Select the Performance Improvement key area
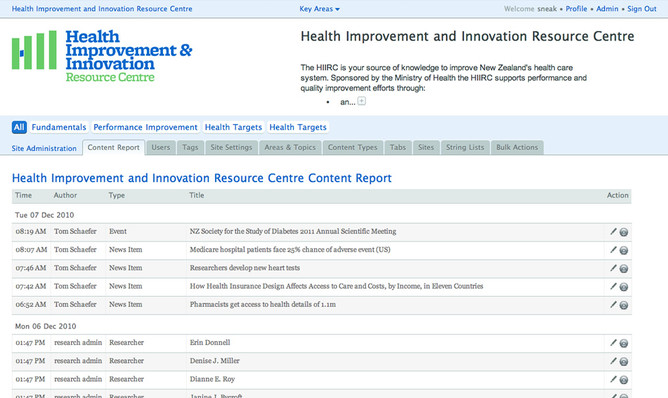Image resolution: width=668 pixels, height=398 pixels. [x=145, y=127]
